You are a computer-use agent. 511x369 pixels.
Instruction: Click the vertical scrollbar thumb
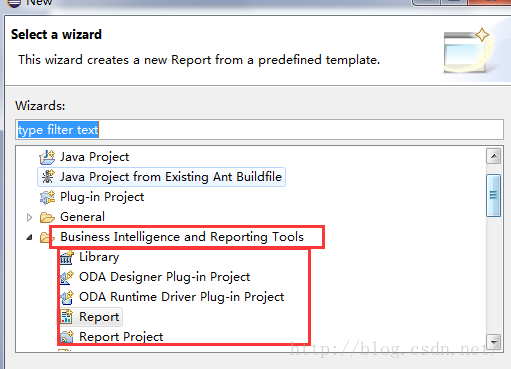pos(494,195)
